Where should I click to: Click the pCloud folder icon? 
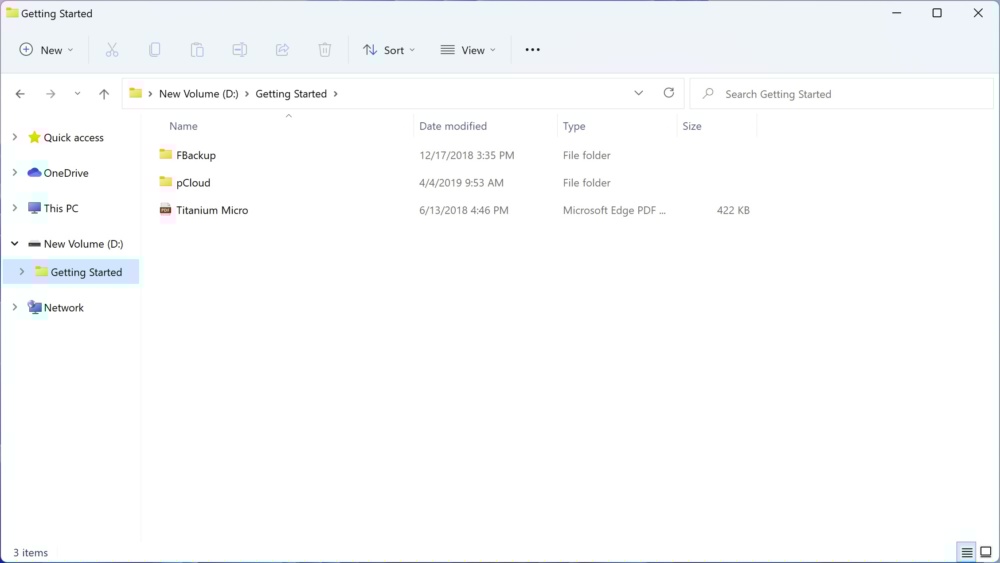click(165, 182)
